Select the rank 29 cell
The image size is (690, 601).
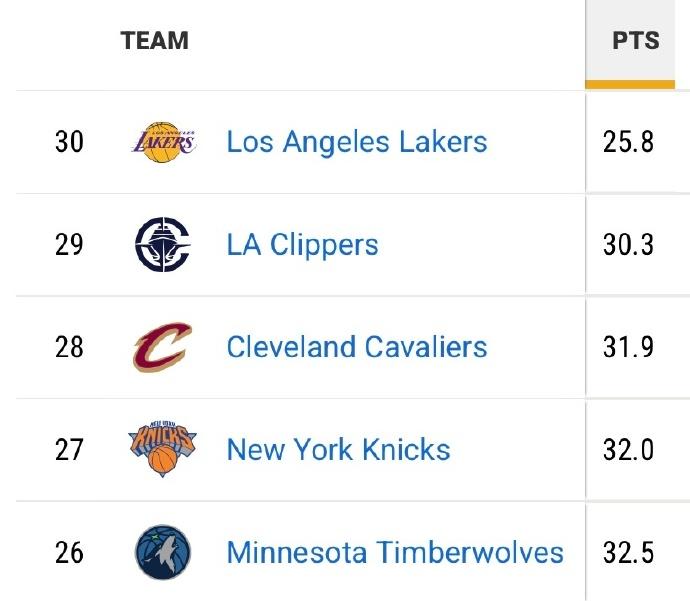click(69, 245)
